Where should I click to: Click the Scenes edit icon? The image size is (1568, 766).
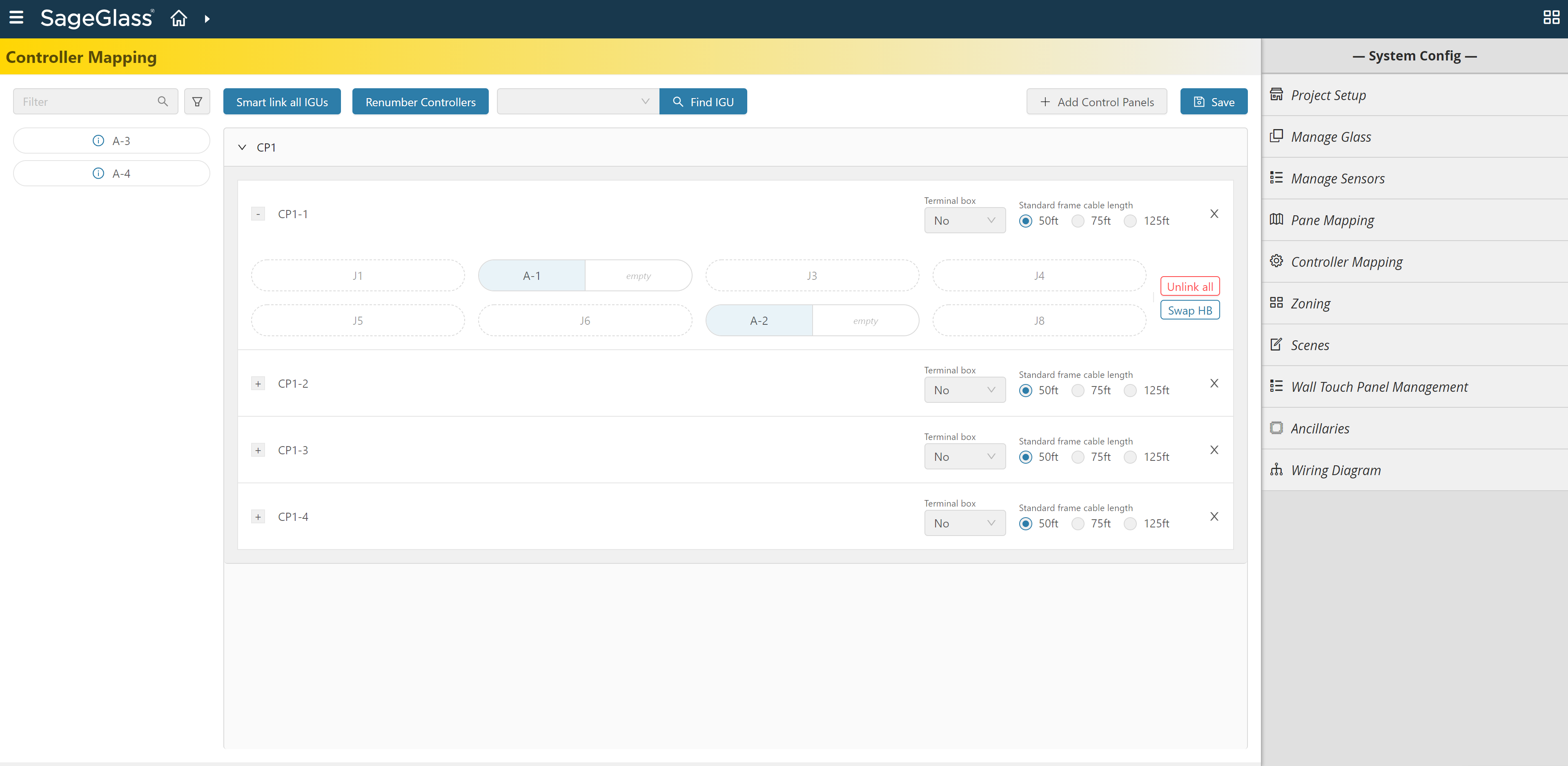[x=1276, y=345]
